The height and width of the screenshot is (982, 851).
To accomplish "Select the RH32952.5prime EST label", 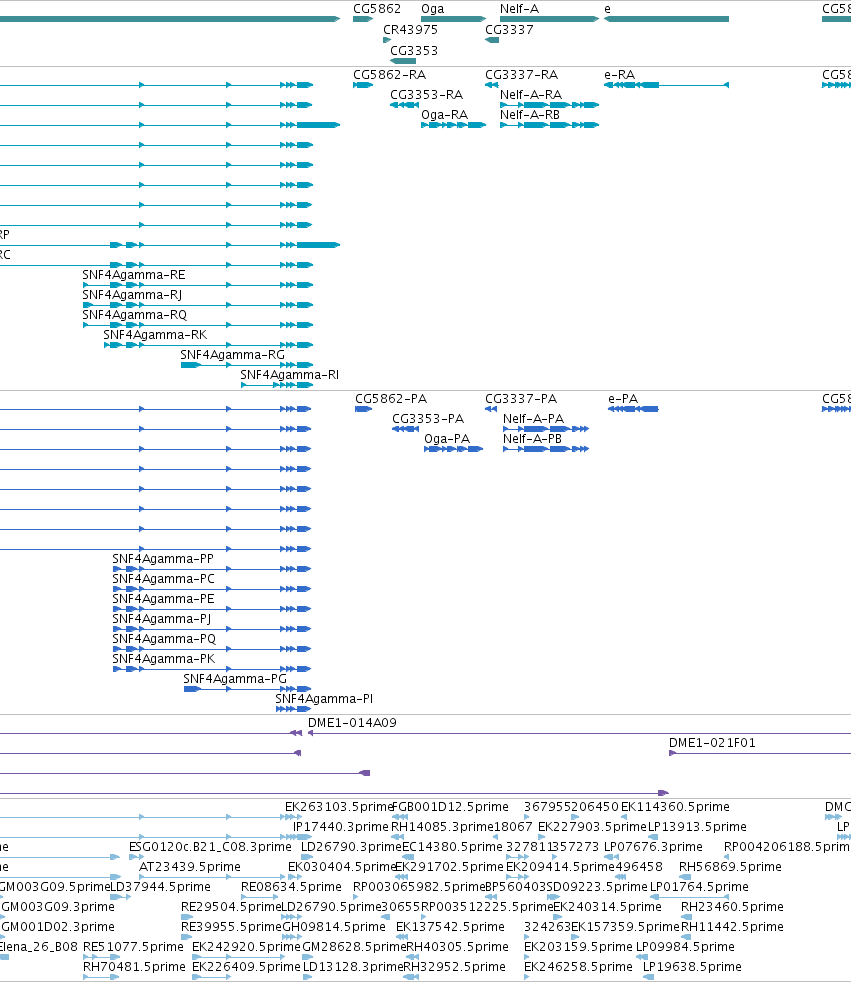I will click(455, 968).
